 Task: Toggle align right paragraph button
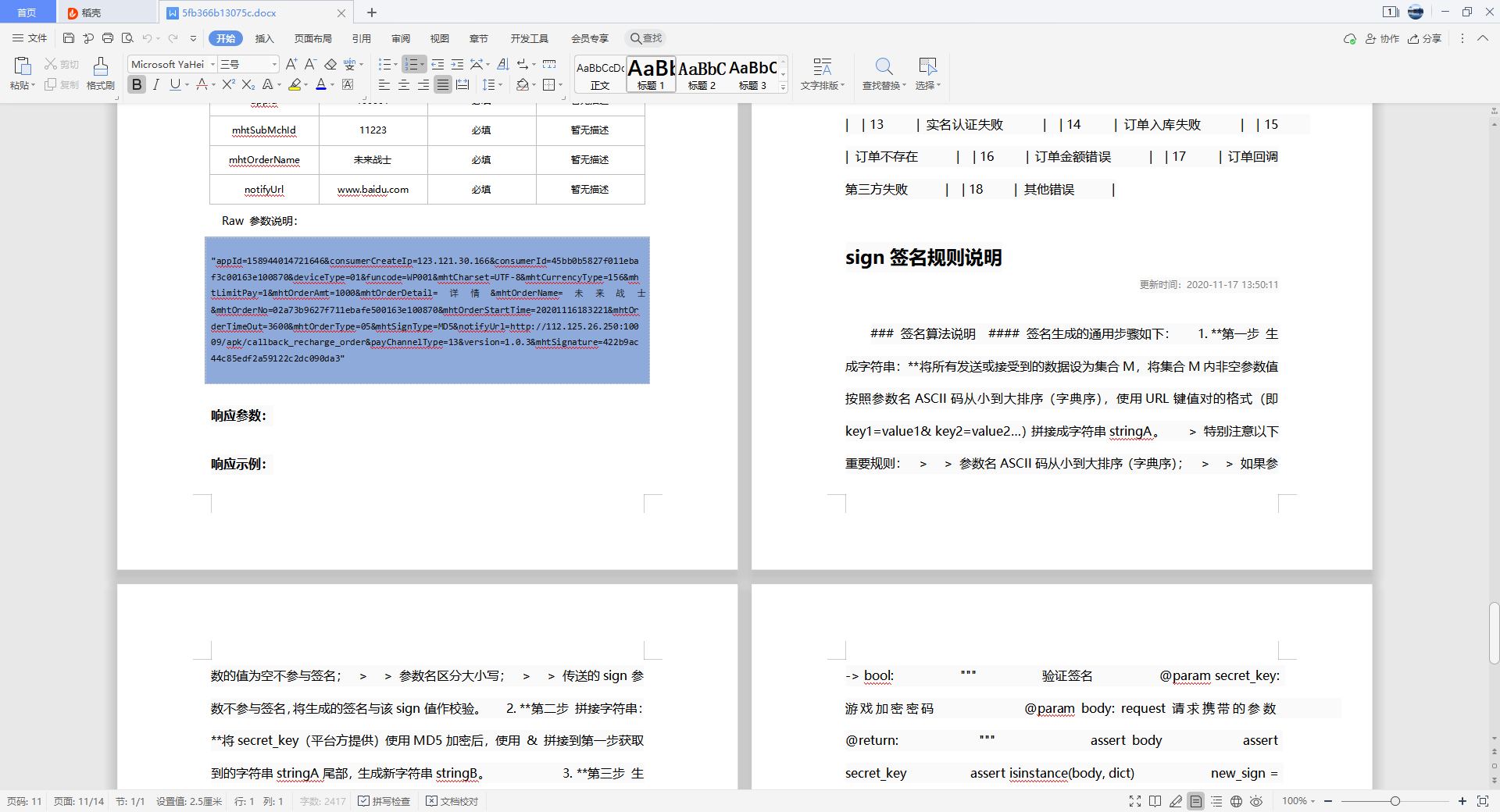tap(423, 84)
